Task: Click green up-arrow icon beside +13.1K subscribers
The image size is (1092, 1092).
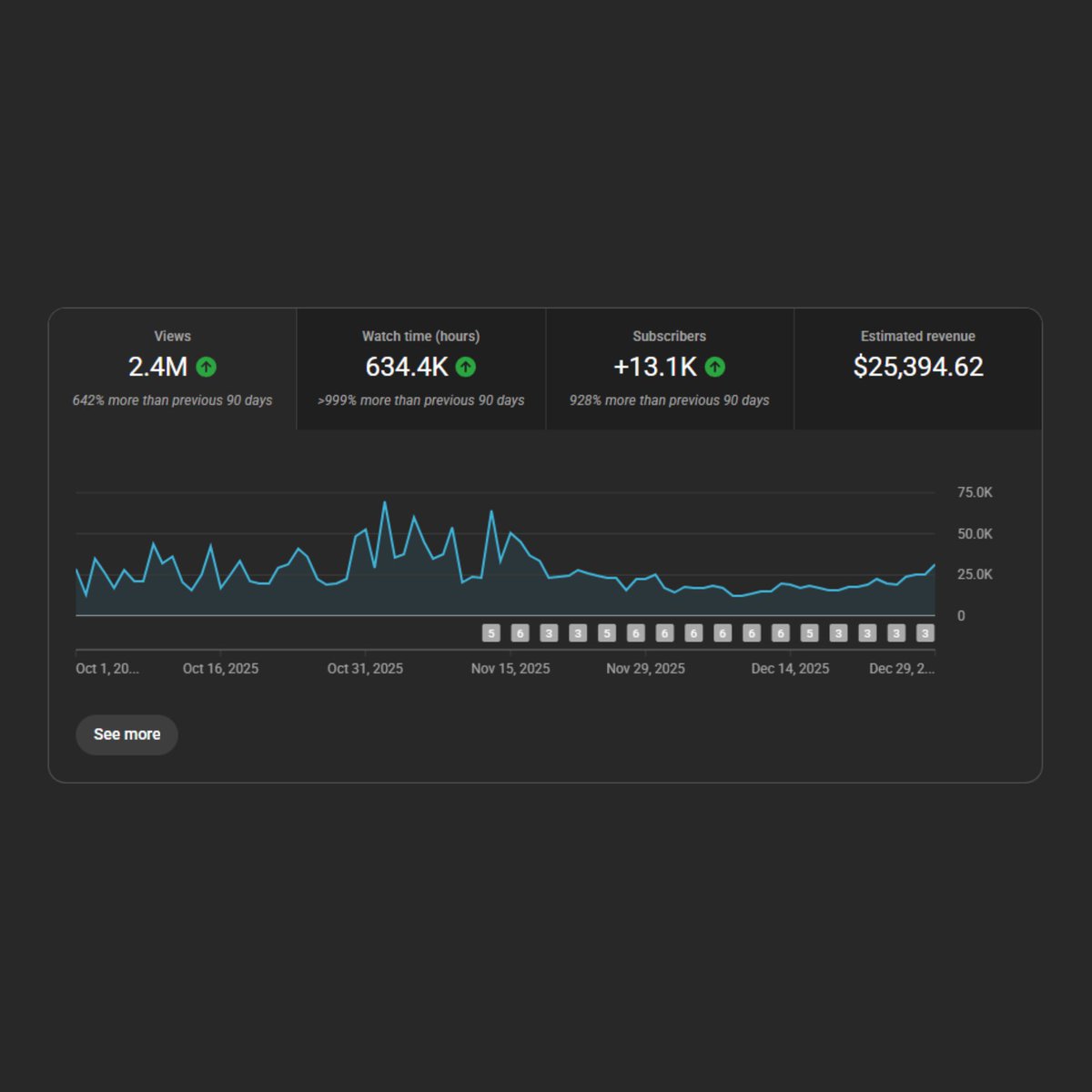Action: tap(715, 367)
